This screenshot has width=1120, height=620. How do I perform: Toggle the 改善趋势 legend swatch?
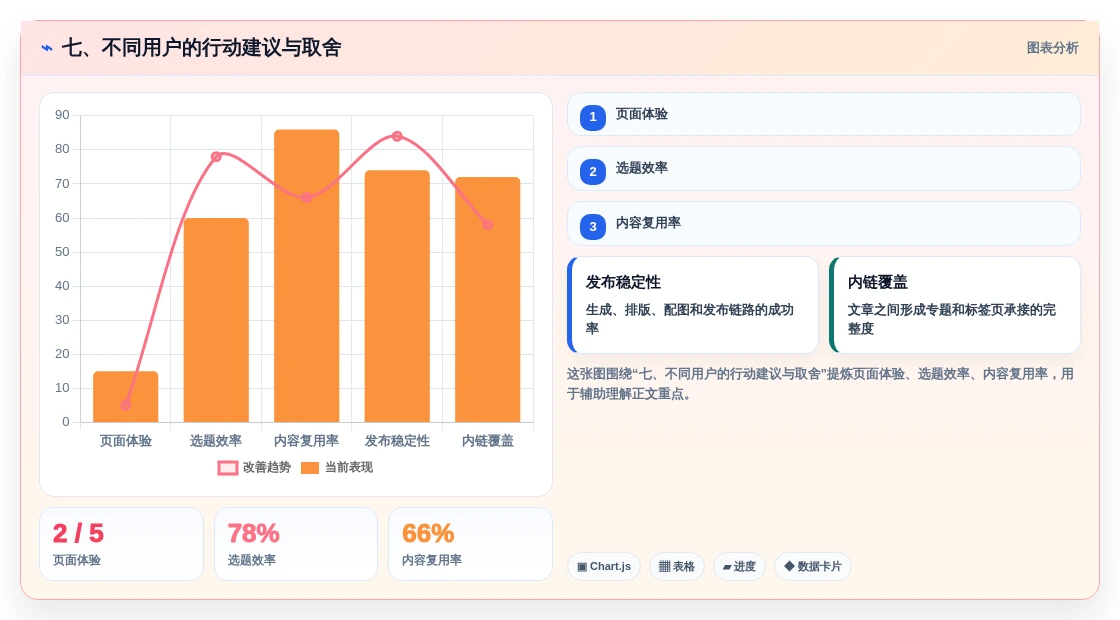[x=228, y=468]
